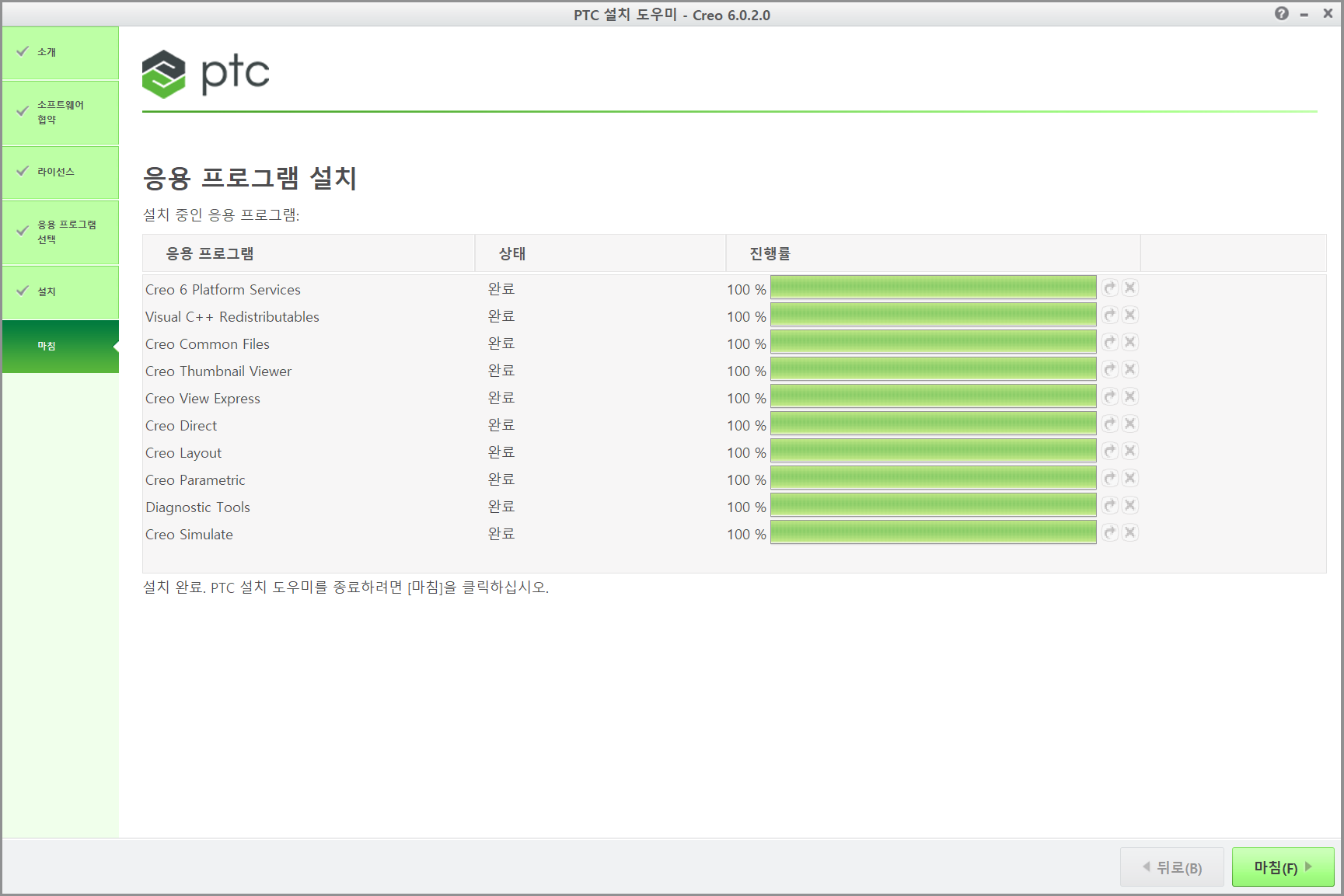Click cancel X icon for Creo Direct
This screenshot has width=1344, height=896.
(1130, 424)
